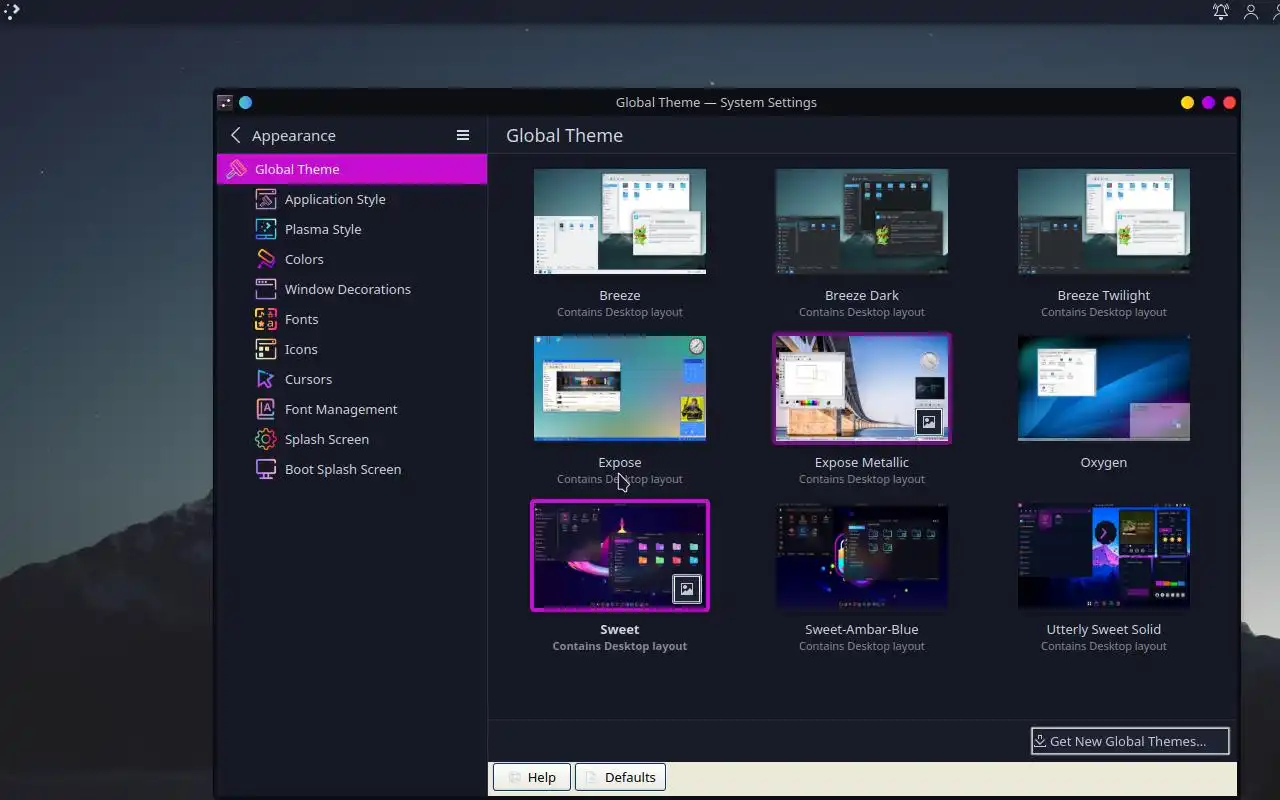Click preview image icon on Expose Metallic
The image size is (1280, 800).
pyautogui.click(x=929, y=422)
